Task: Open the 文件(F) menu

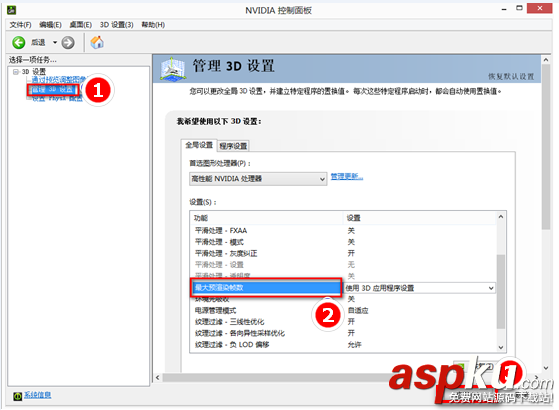Action: point(20,25)
